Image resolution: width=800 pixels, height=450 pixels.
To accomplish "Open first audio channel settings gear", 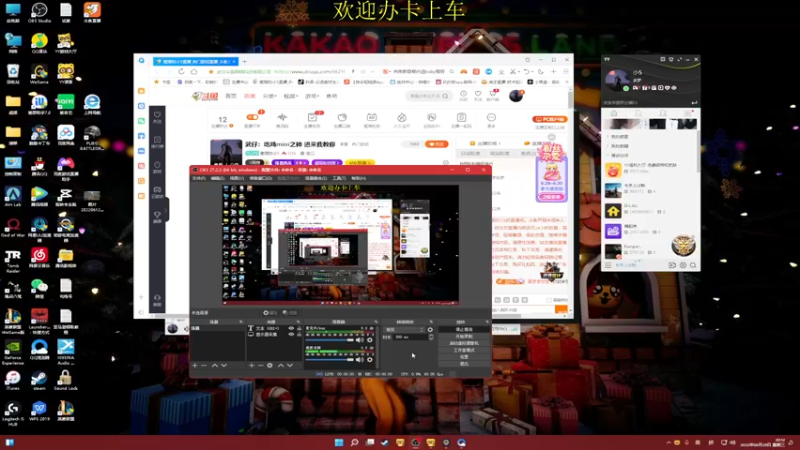I will click(x=370, y=340).
